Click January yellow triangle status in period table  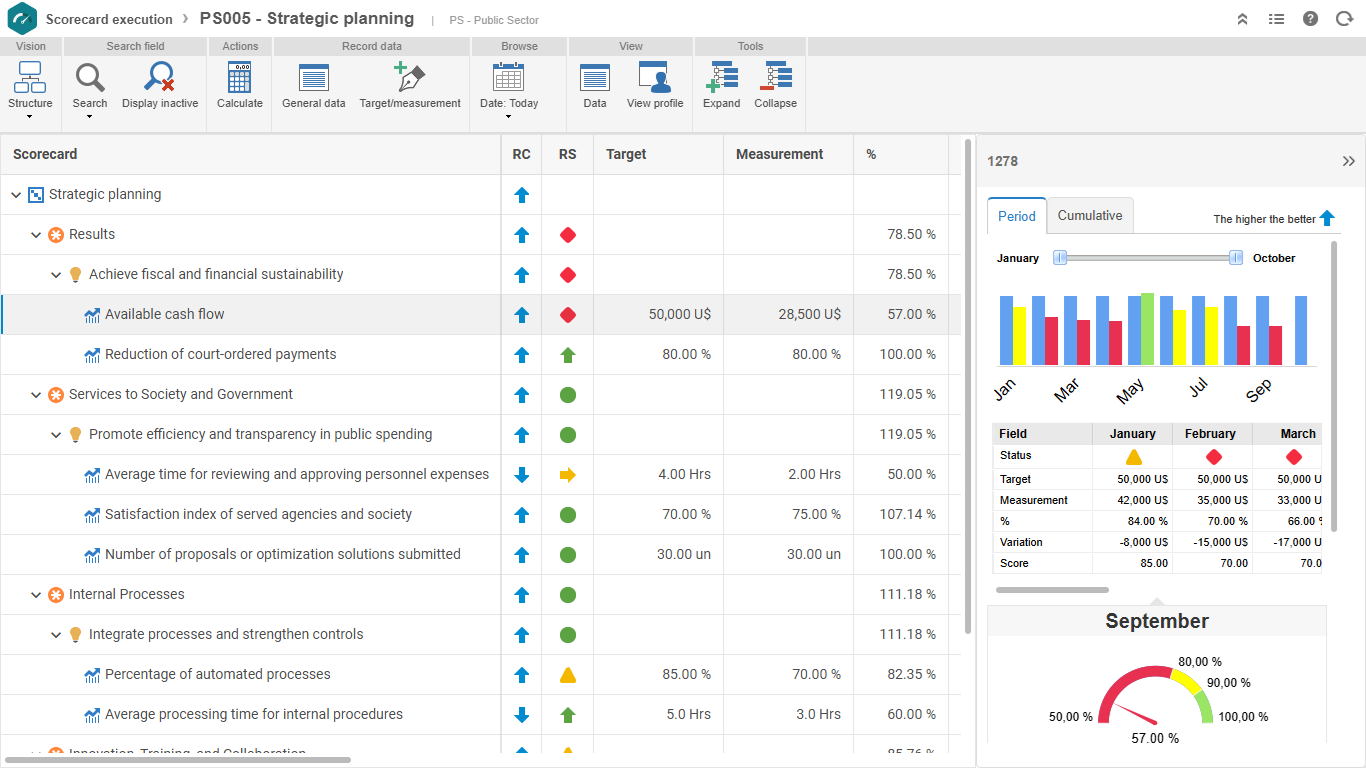pos(1133,457)
